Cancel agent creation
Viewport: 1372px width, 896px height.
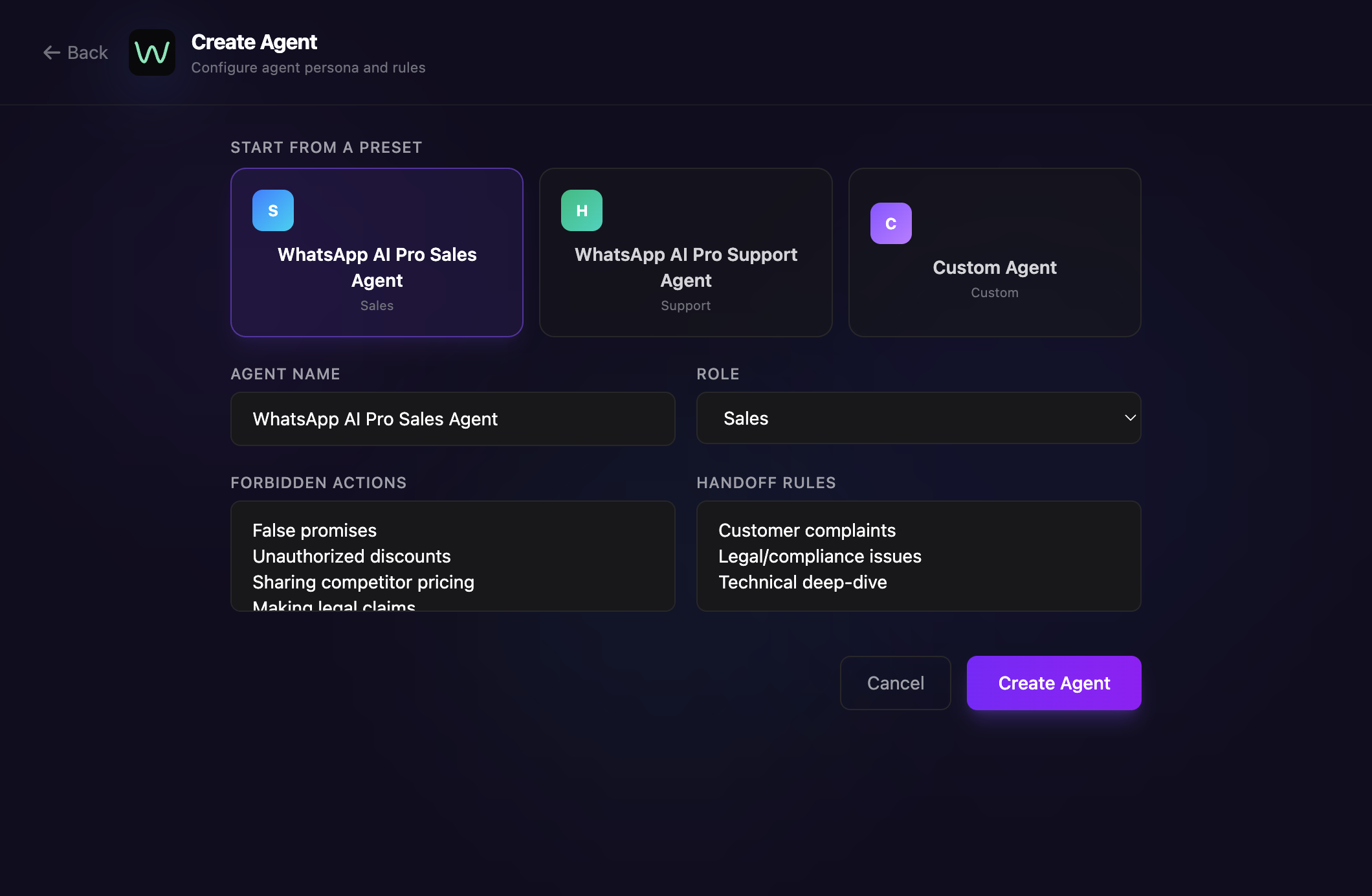(896, 683)
